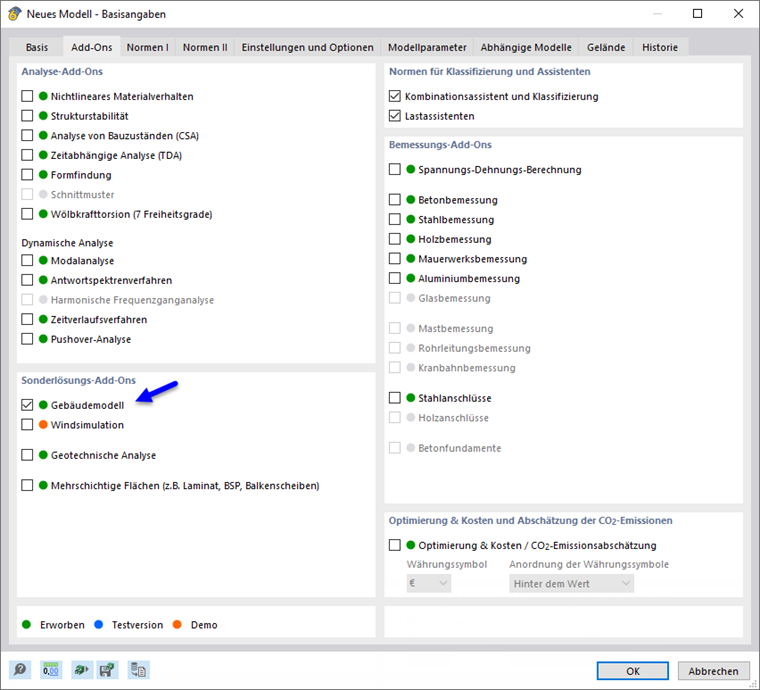
Task: Enable Mauerwerksbemessung checkbox
Action: pos(395,258)
